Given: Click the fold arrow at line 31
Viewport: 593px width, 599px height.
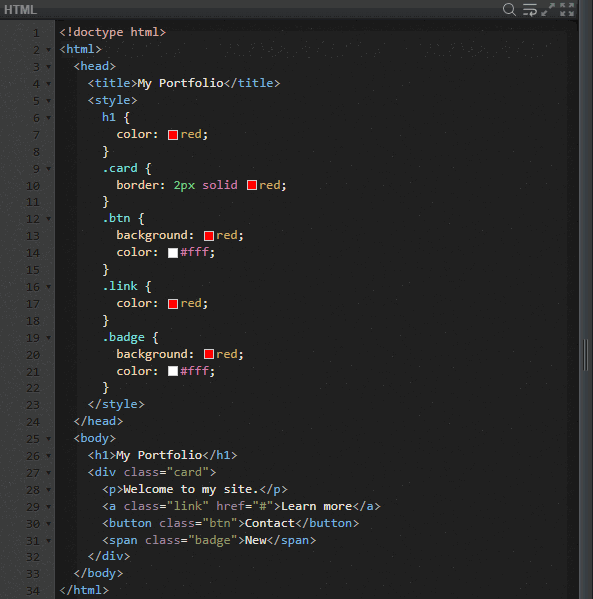Looking at the screenshot, I should coord(49,541).
